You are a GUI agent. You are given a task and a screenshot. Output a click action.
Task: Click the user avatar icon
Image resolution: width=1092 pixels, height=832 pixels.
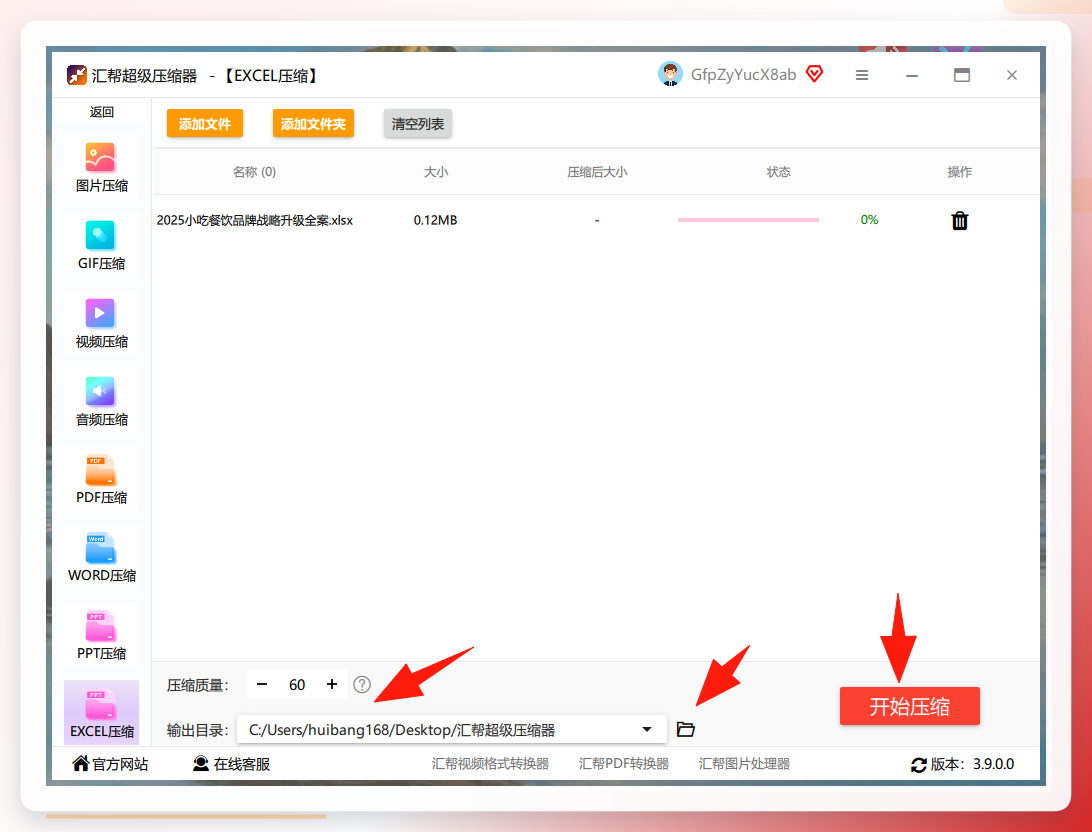point(670,74)
